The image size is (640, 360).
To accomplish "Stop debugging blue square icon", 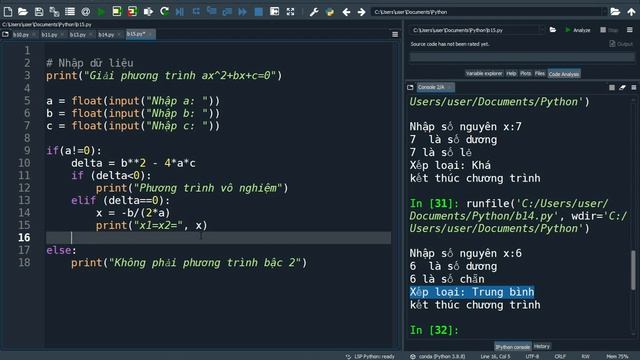I will pyautogui.click(x=258, y=12).
